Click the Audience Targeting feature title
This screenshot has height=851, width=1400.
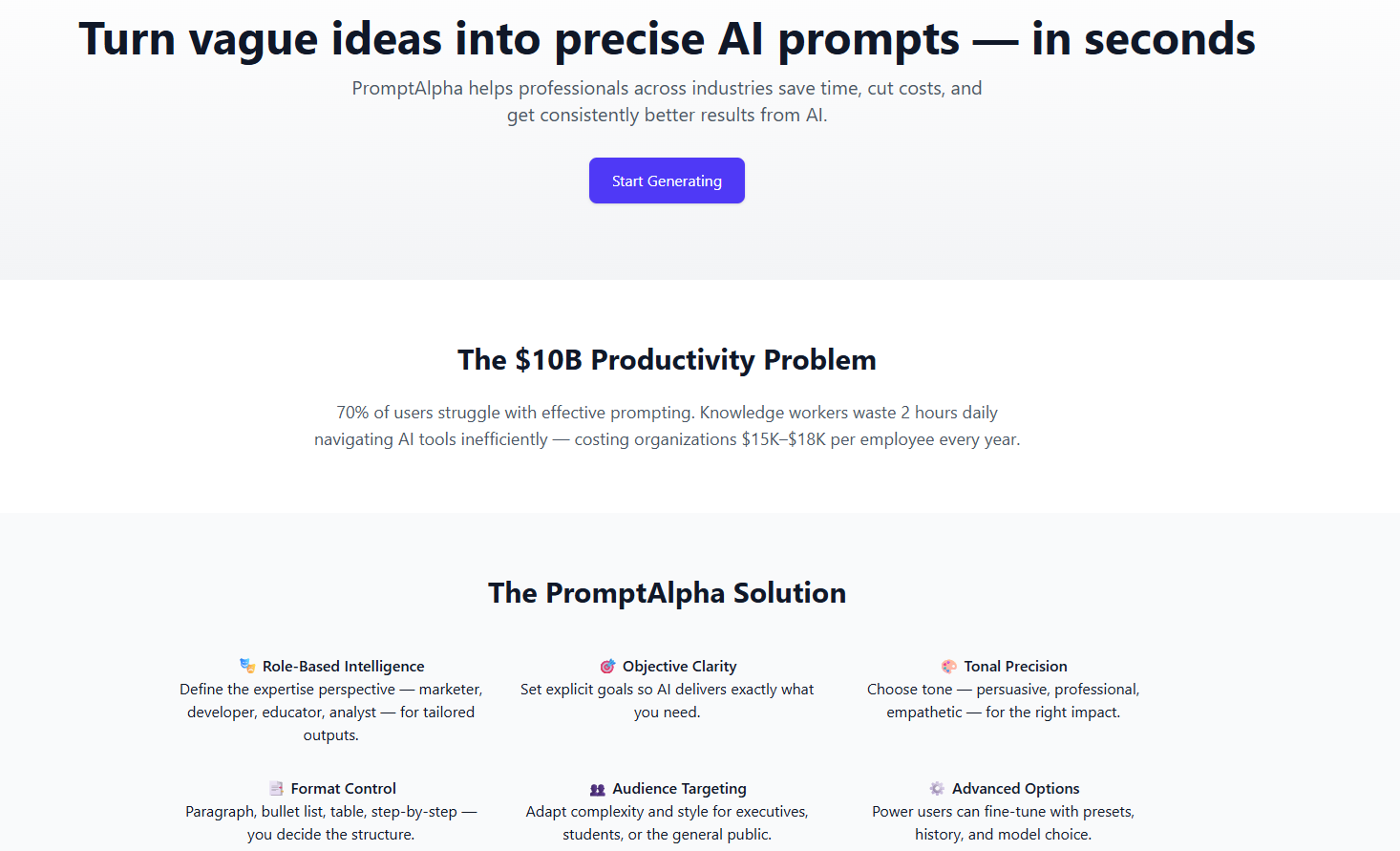point(679,788)
